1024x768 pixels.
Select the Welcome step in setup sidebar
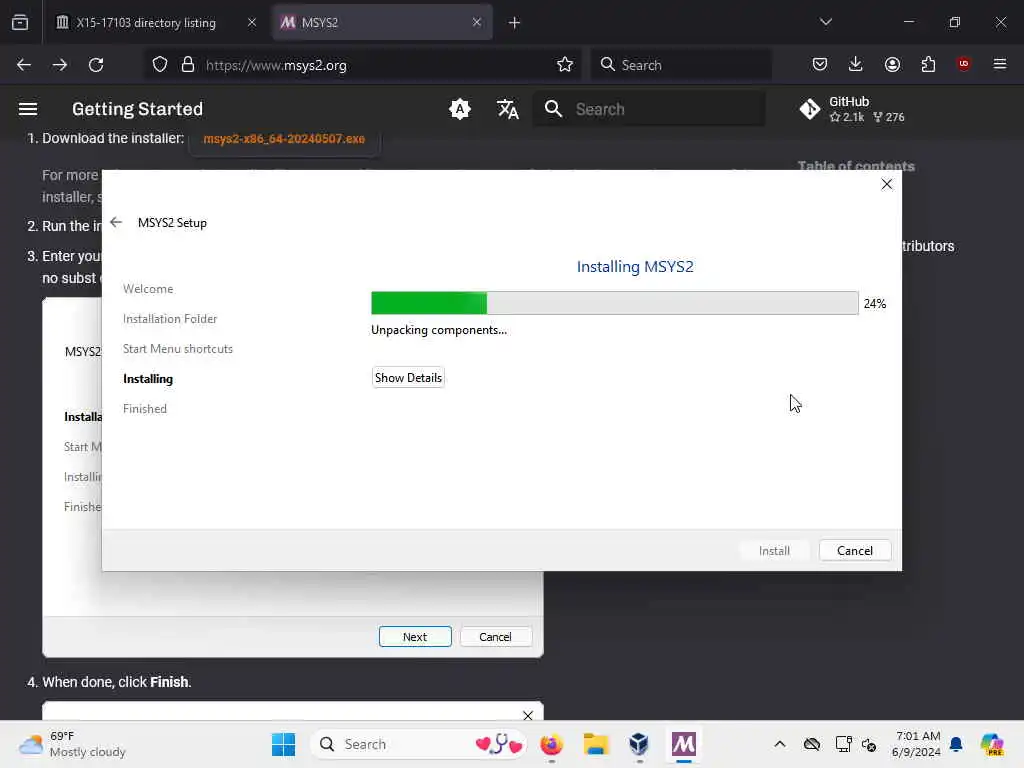[148, 289]
